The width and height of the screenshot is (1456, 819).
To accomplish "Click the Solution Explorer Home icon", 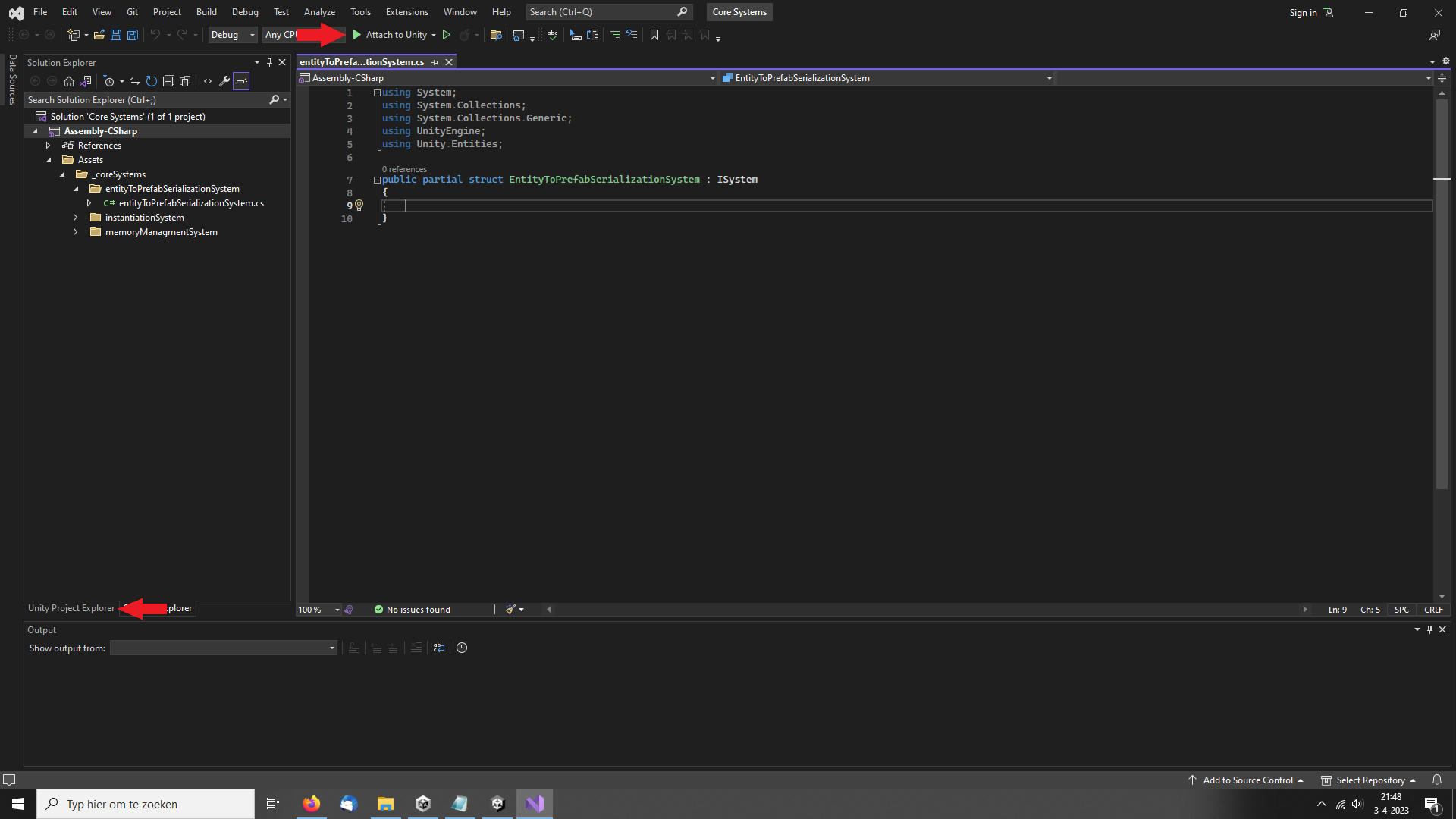I will pos(69,81).
